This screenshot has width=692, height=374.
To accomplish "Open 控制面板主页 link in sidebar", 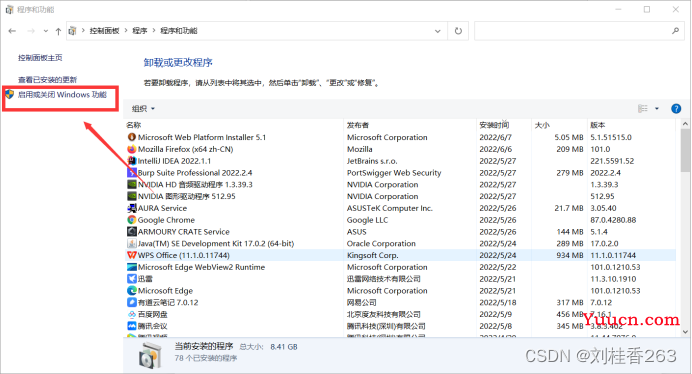I will point(40,57).
